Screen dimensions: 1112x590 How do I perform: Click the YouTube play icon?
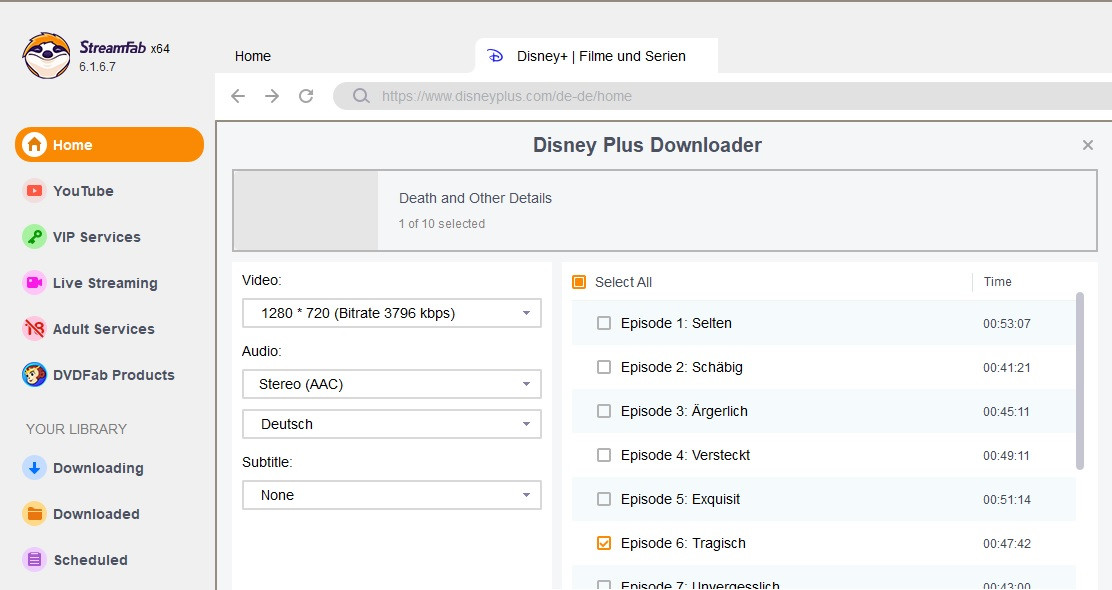[34, 191]
